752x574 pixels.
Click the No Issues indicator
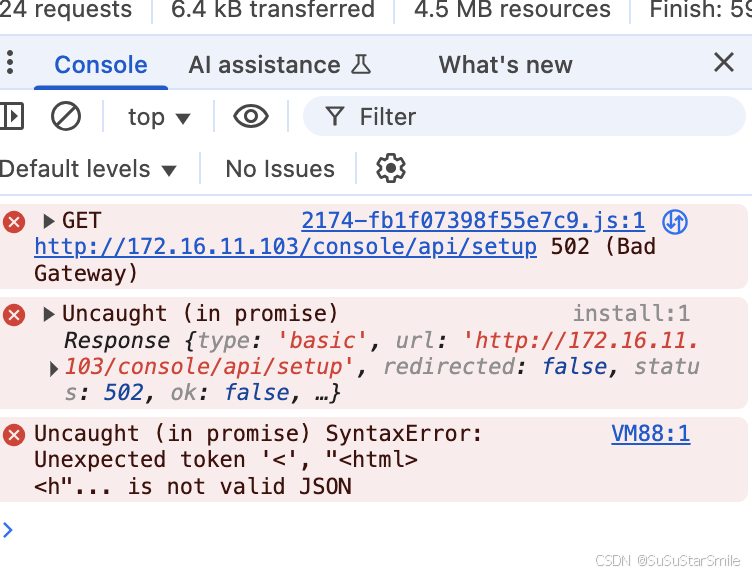pyautogui.click(x=280, y=169)
